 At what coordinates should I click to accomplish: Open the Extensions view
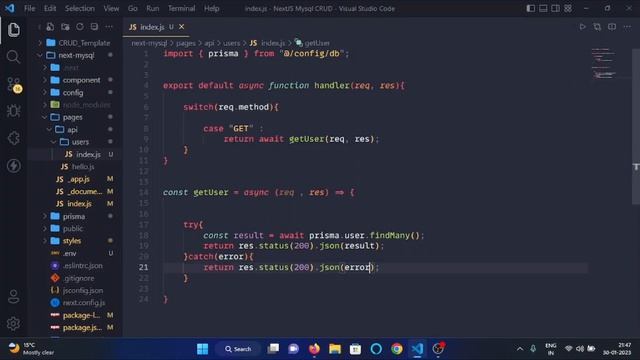tap(13, 138)
